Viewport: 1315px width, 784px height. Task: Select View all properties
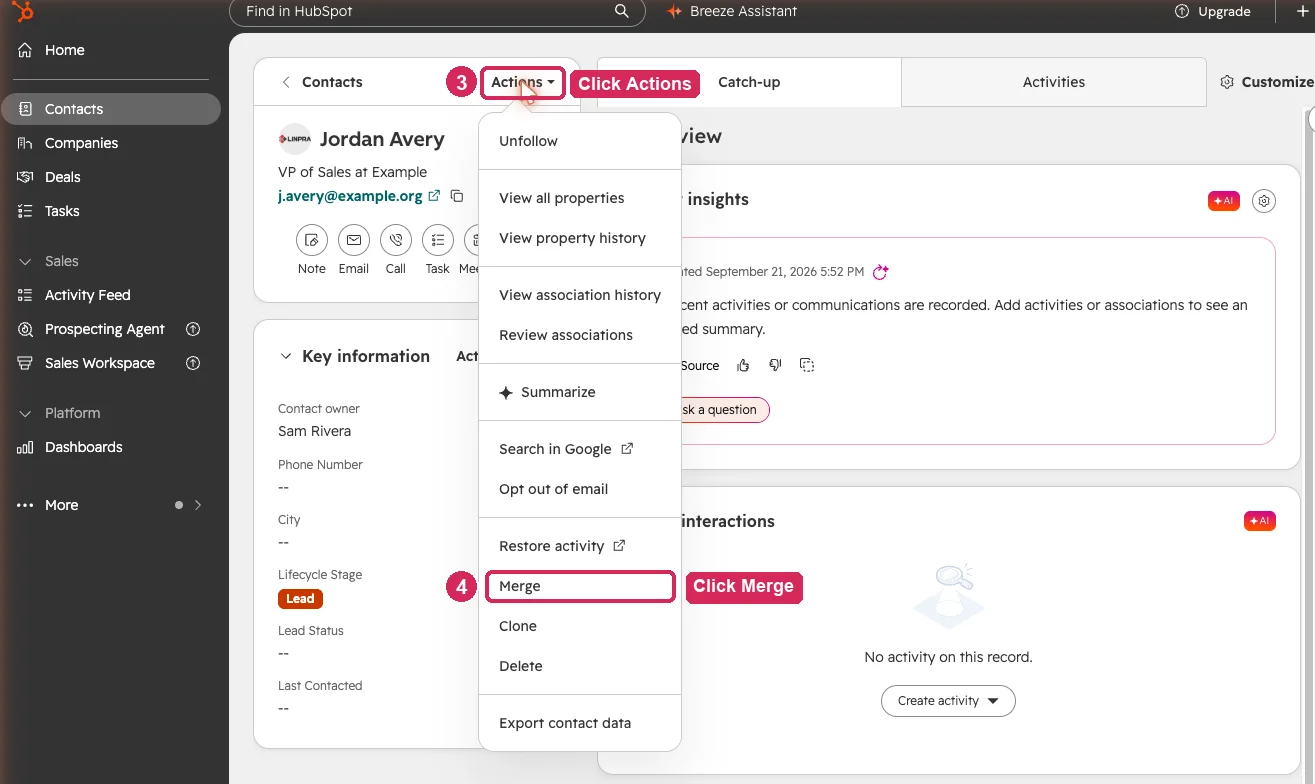coord(580,198)
